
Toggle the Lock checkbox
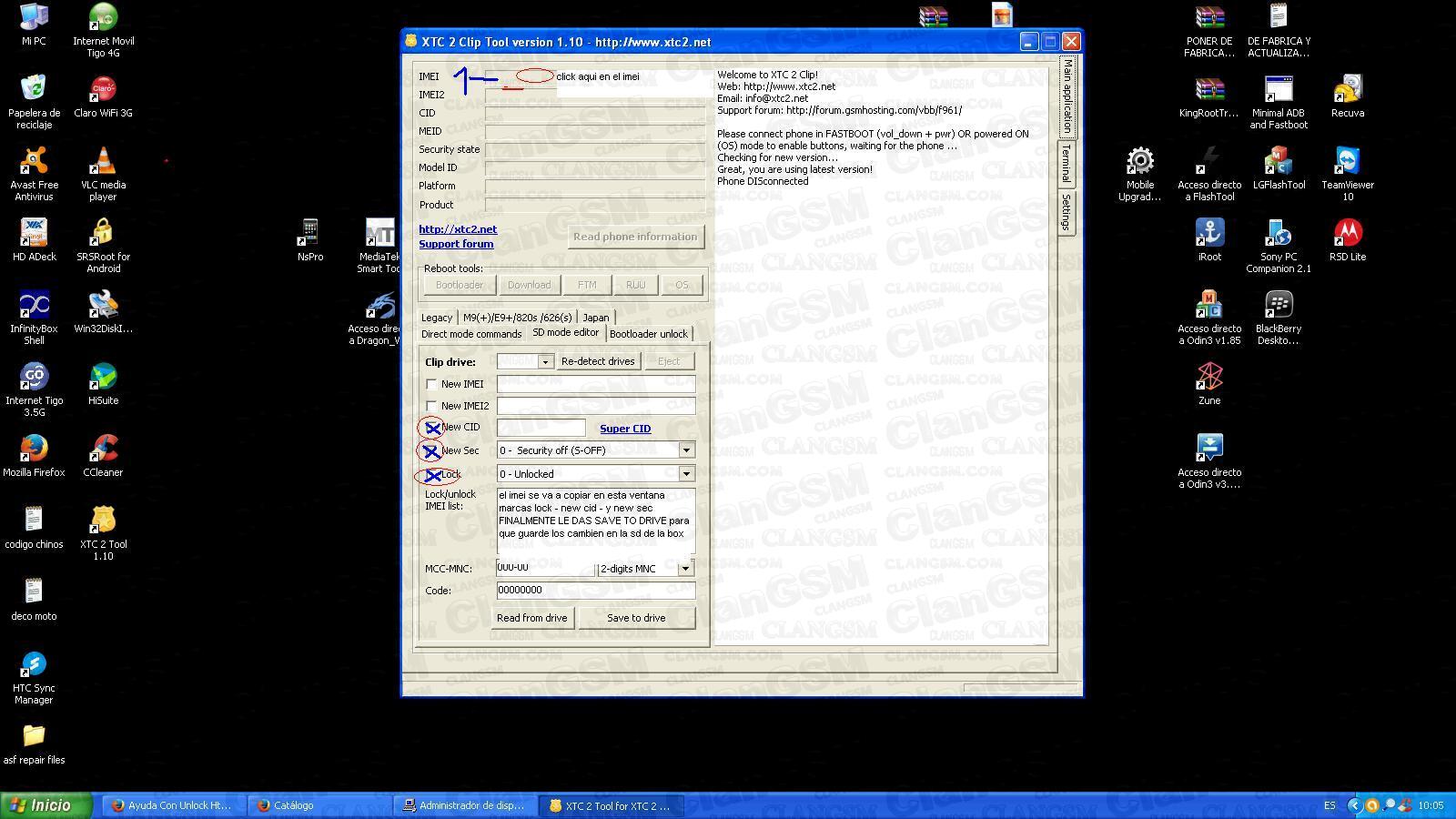point(431,474)
